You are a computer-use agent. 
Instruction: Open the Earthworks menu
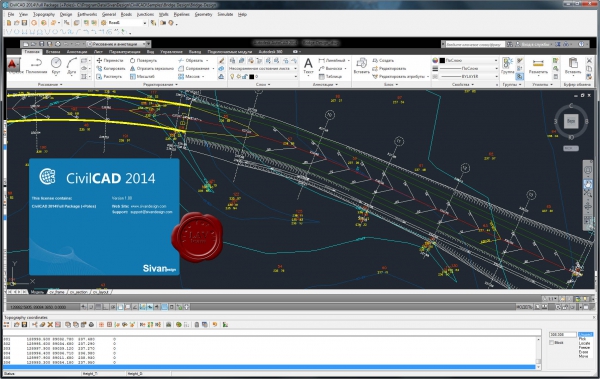click(x=87, y=14)
